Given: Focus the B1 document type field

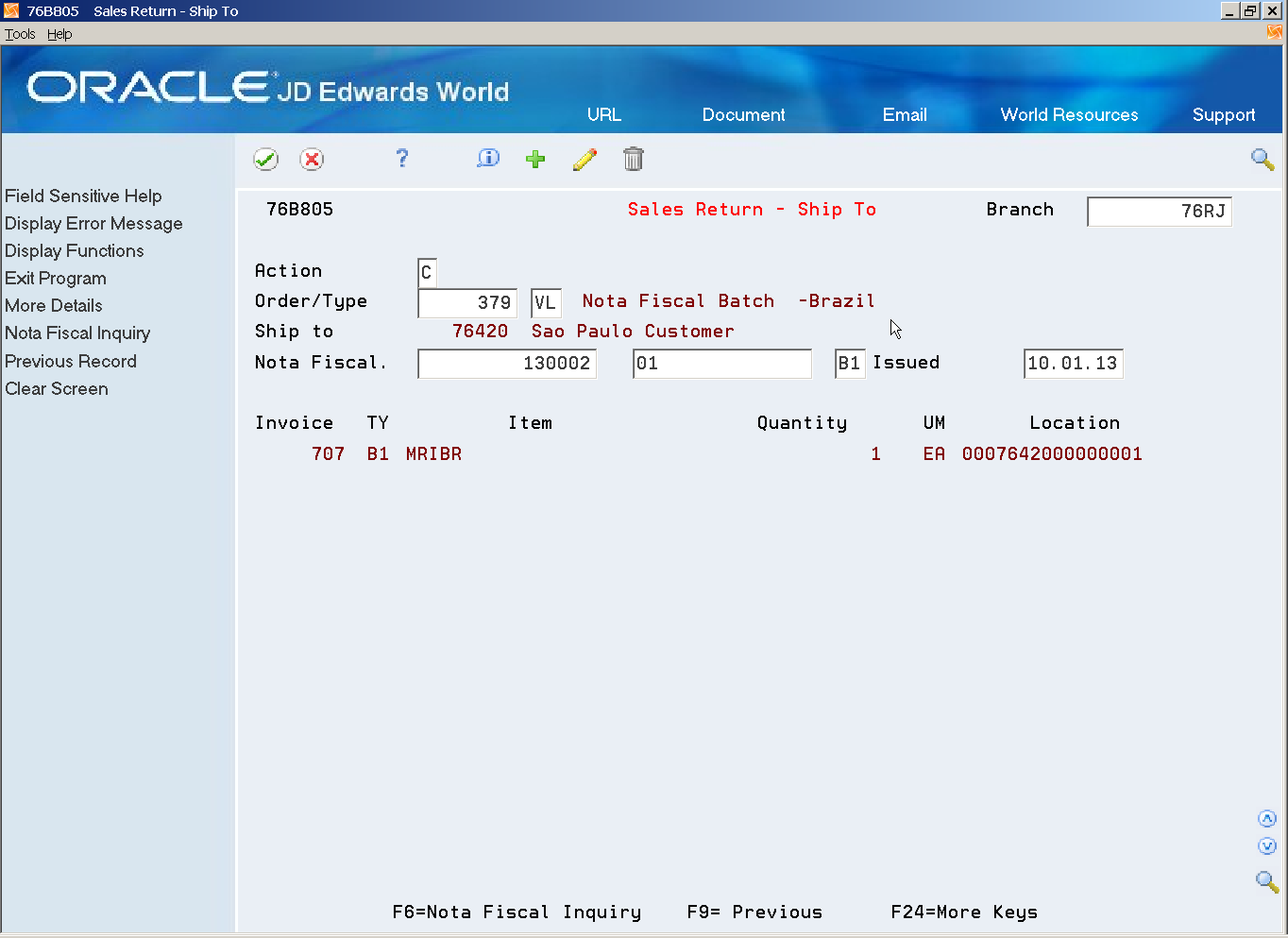Looking at the screenshot, I should click(850, 364).
